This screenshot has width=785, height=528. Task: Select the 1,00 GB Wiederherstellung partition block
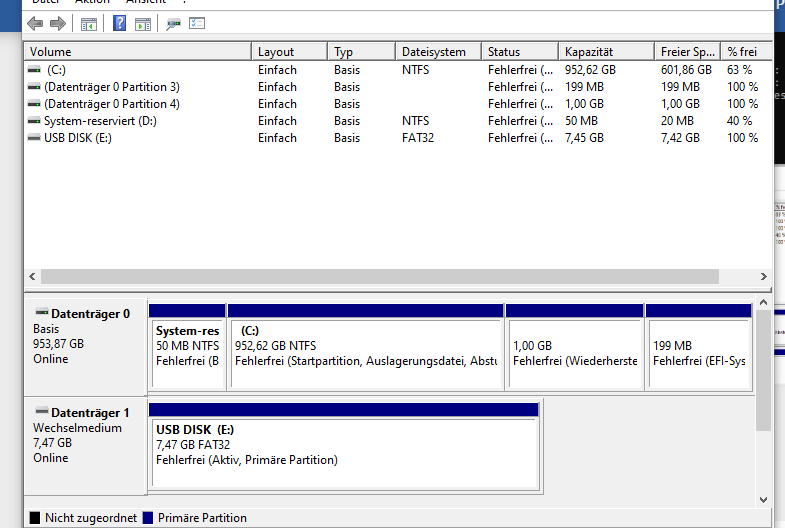(575, 346)
